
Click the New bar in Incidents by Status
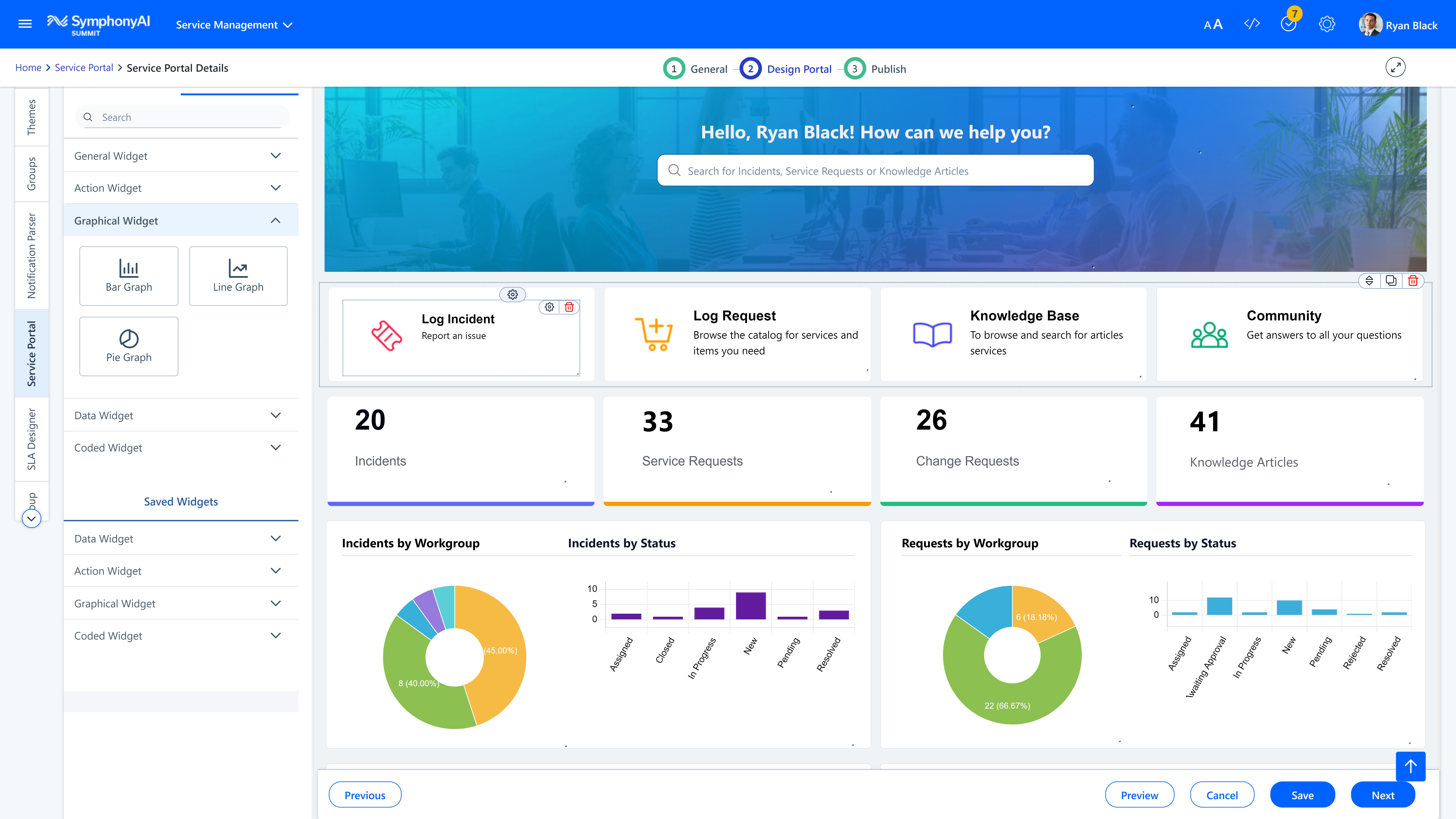751,606
